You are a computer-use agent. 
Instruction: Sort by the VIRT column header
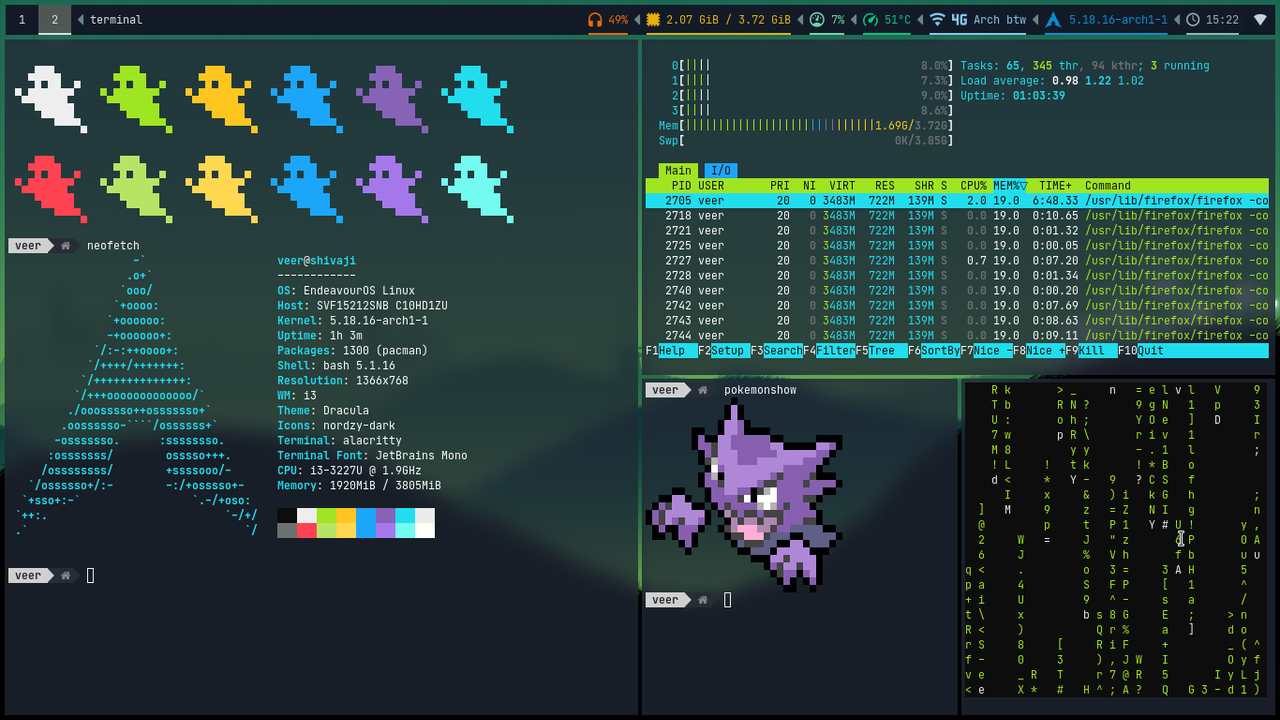(842, 186)
